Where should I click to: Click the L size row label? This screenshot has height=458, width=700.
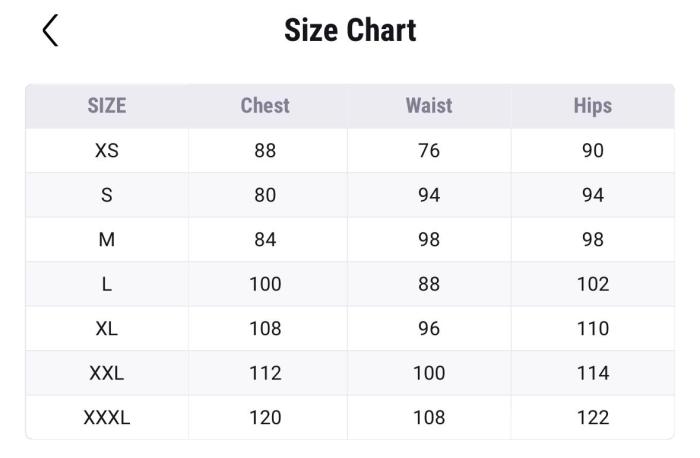click(107, 284)
